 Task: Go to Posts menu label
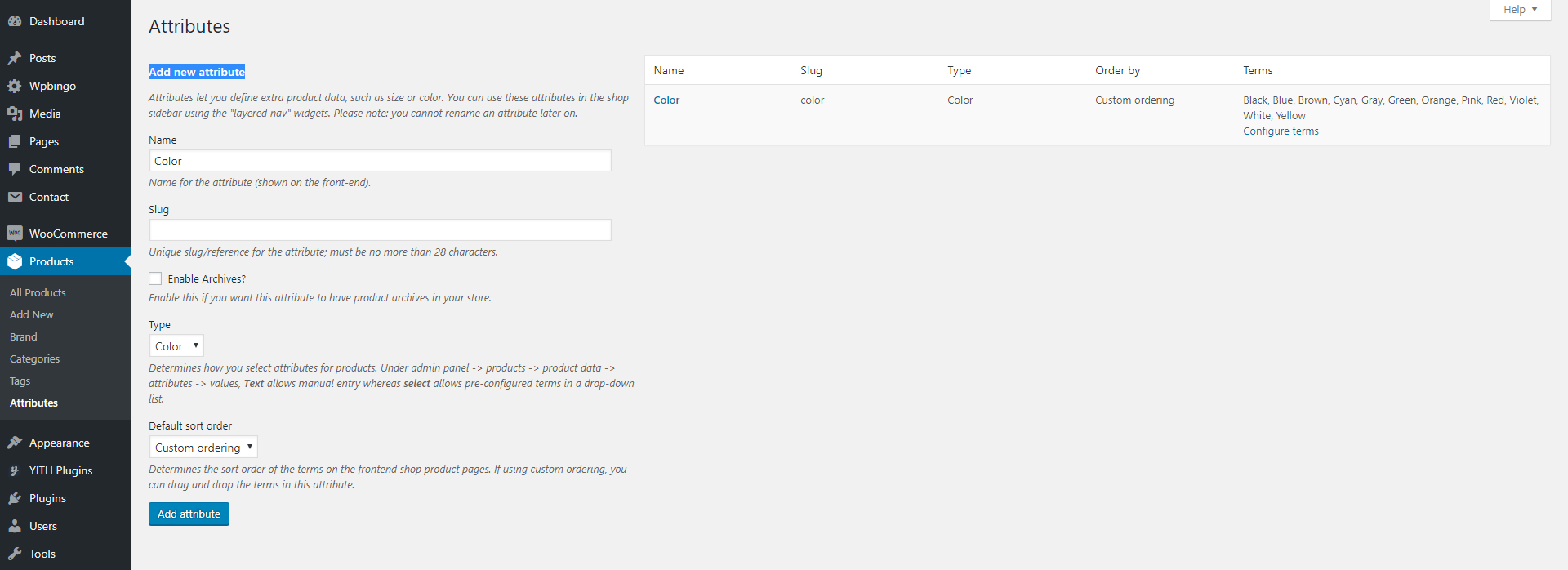pos(42,58)
